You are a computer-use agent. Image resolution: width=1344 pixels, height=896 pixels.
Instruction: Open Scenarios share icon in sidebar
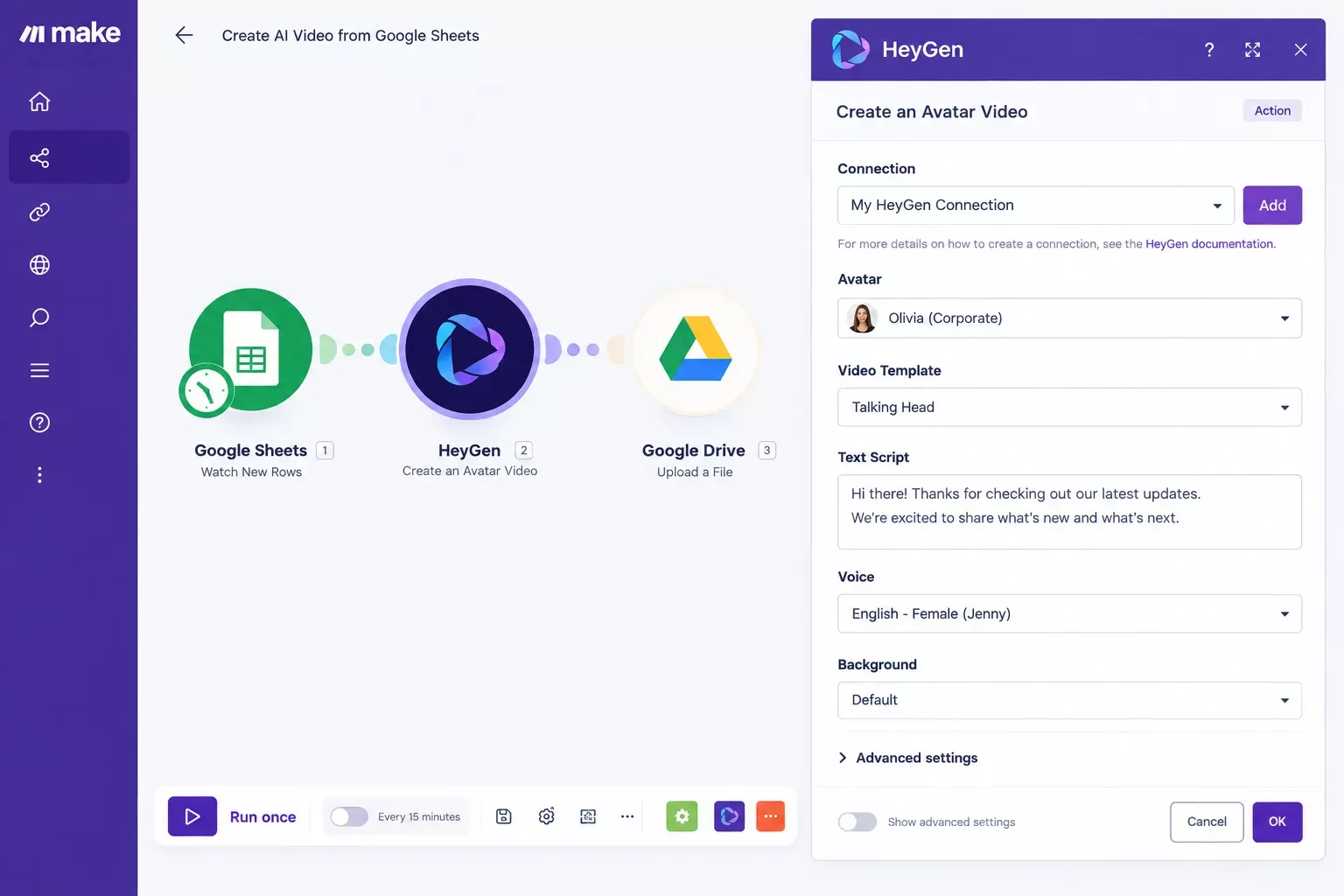(39, 157)
